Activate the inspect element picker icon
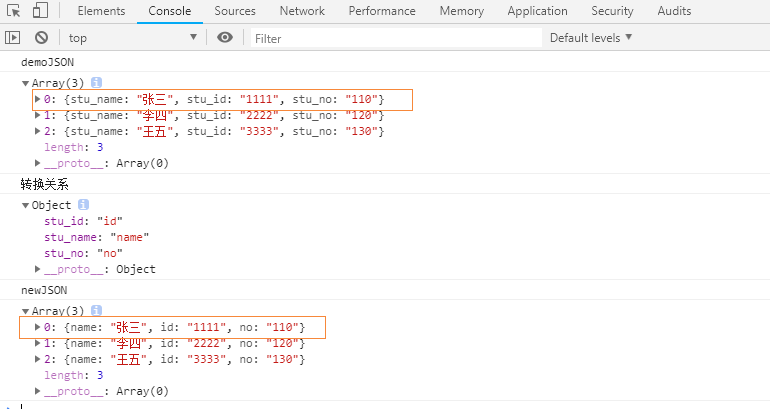 click(13, 11)
